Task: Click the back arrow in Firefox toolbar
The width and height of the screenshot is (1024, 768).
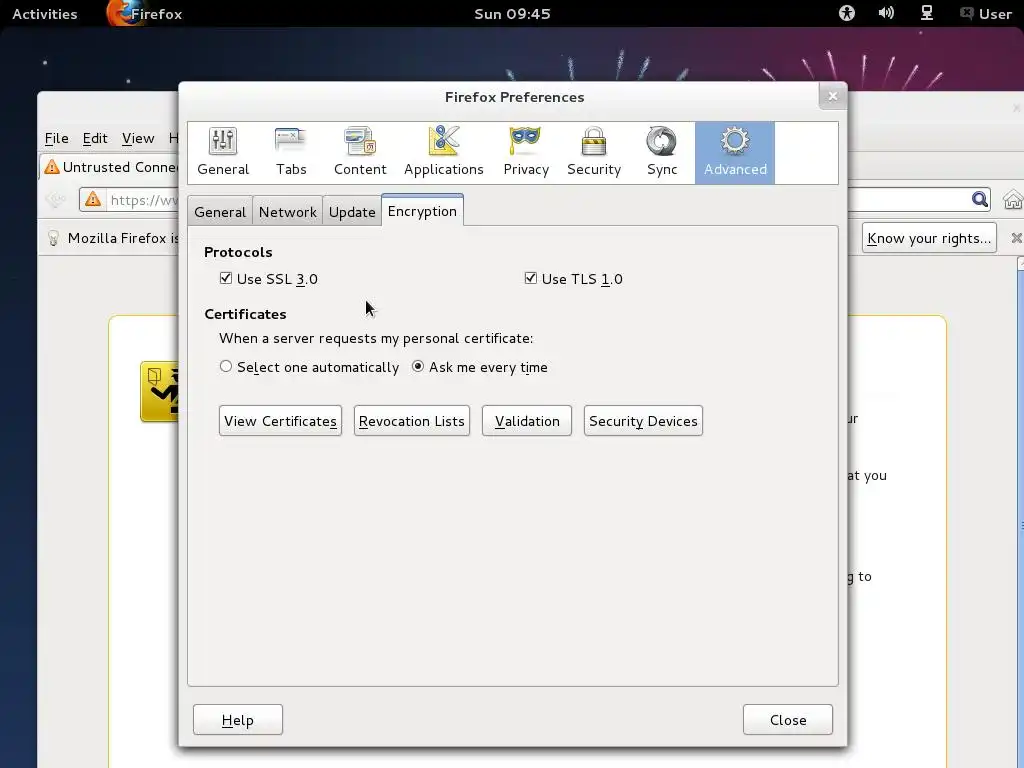Action: (x=57, y=199)
